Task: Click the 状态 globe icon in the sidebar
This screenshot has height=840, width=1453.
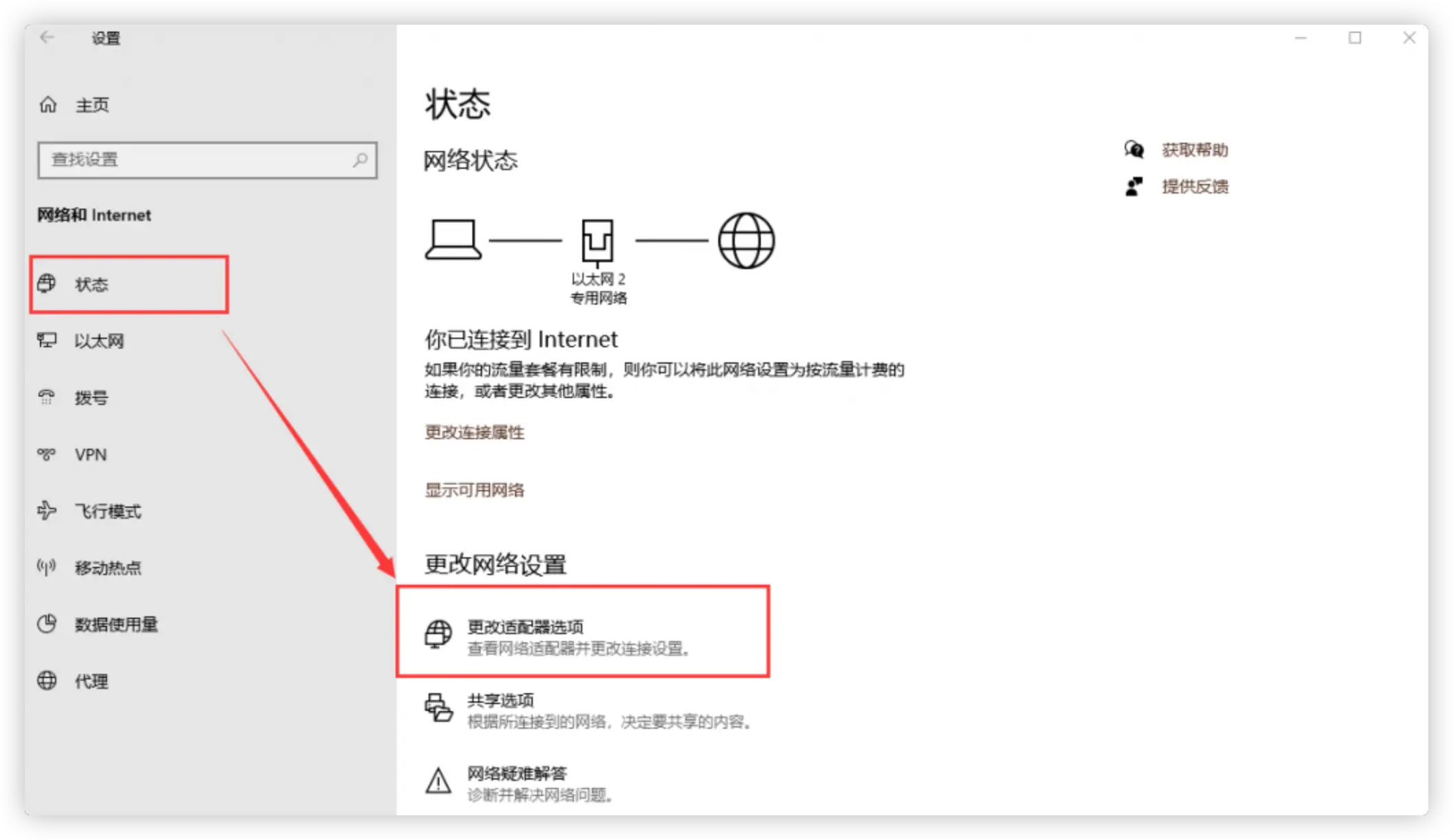Action: [x=47, y=283]
